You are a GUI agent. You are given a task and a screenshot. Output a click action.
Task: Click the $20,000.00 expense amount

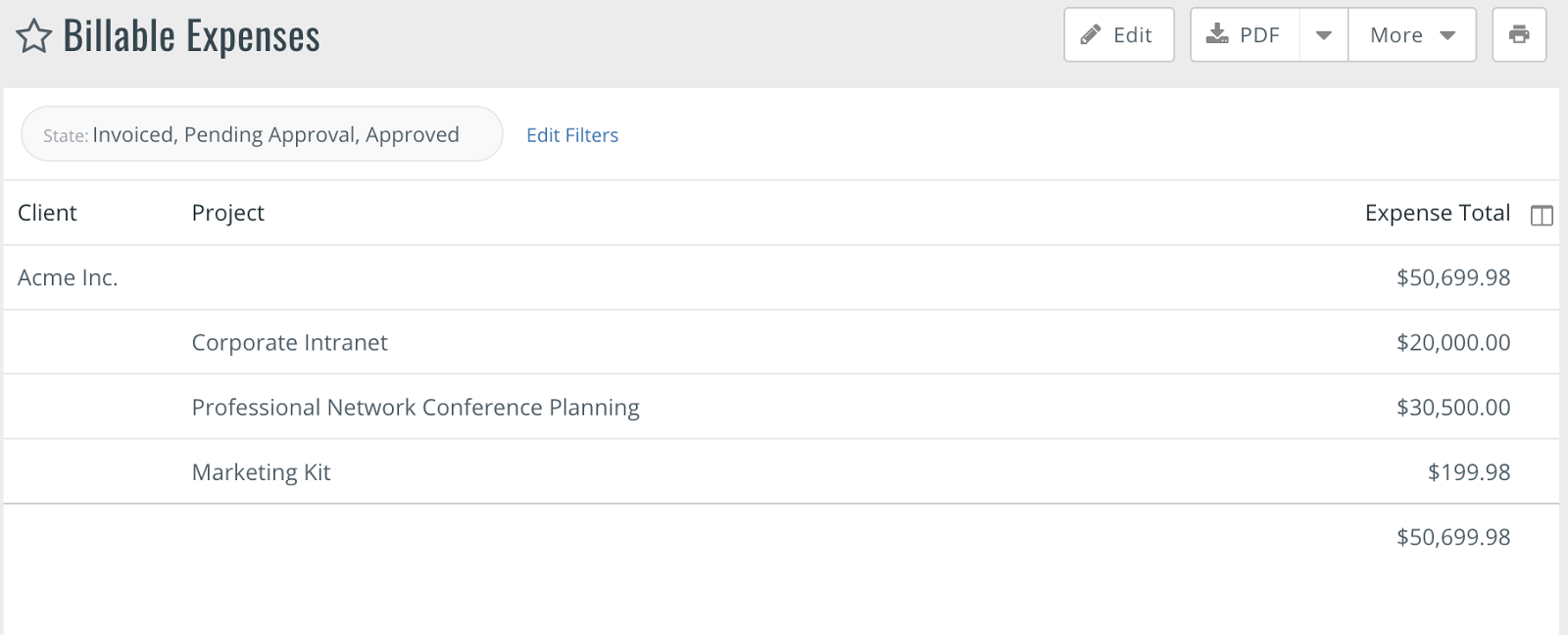coord(1453,342)
